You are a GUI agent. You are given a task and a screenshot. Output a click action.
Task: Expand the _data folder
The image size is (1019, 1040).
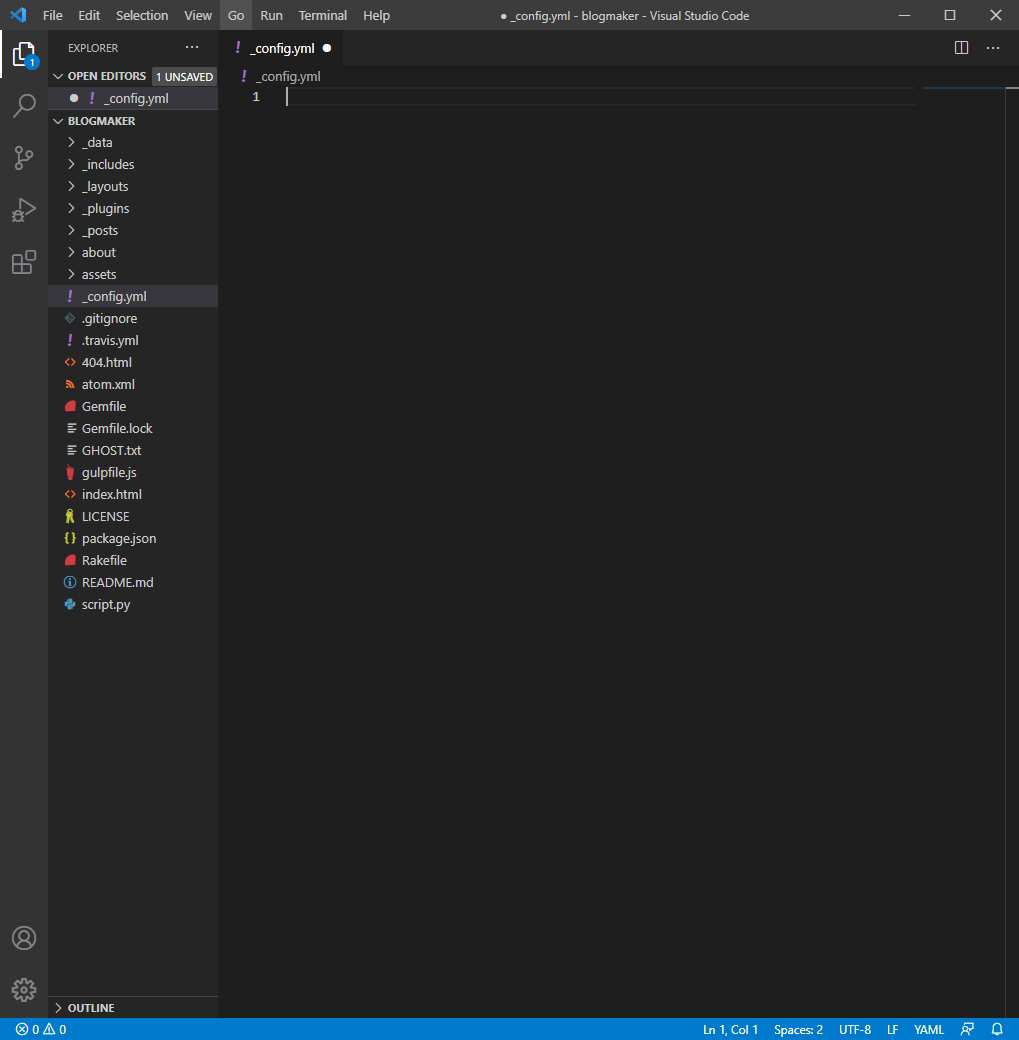pos(133,143)
